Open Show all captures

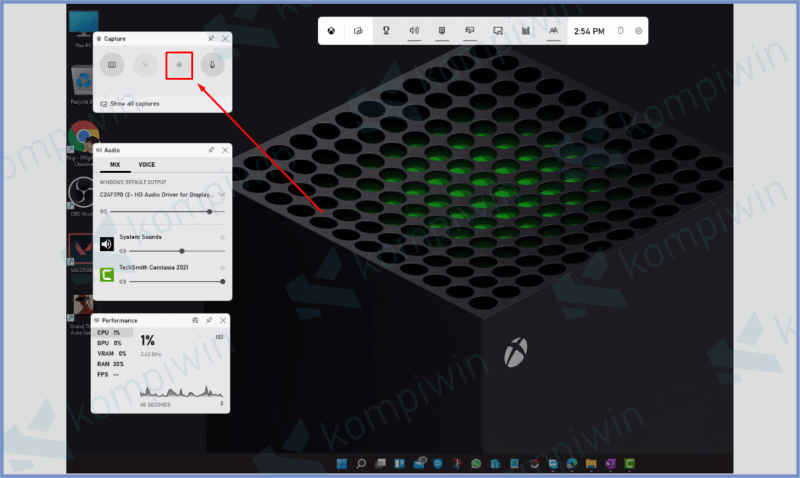[x=130, y=104]
